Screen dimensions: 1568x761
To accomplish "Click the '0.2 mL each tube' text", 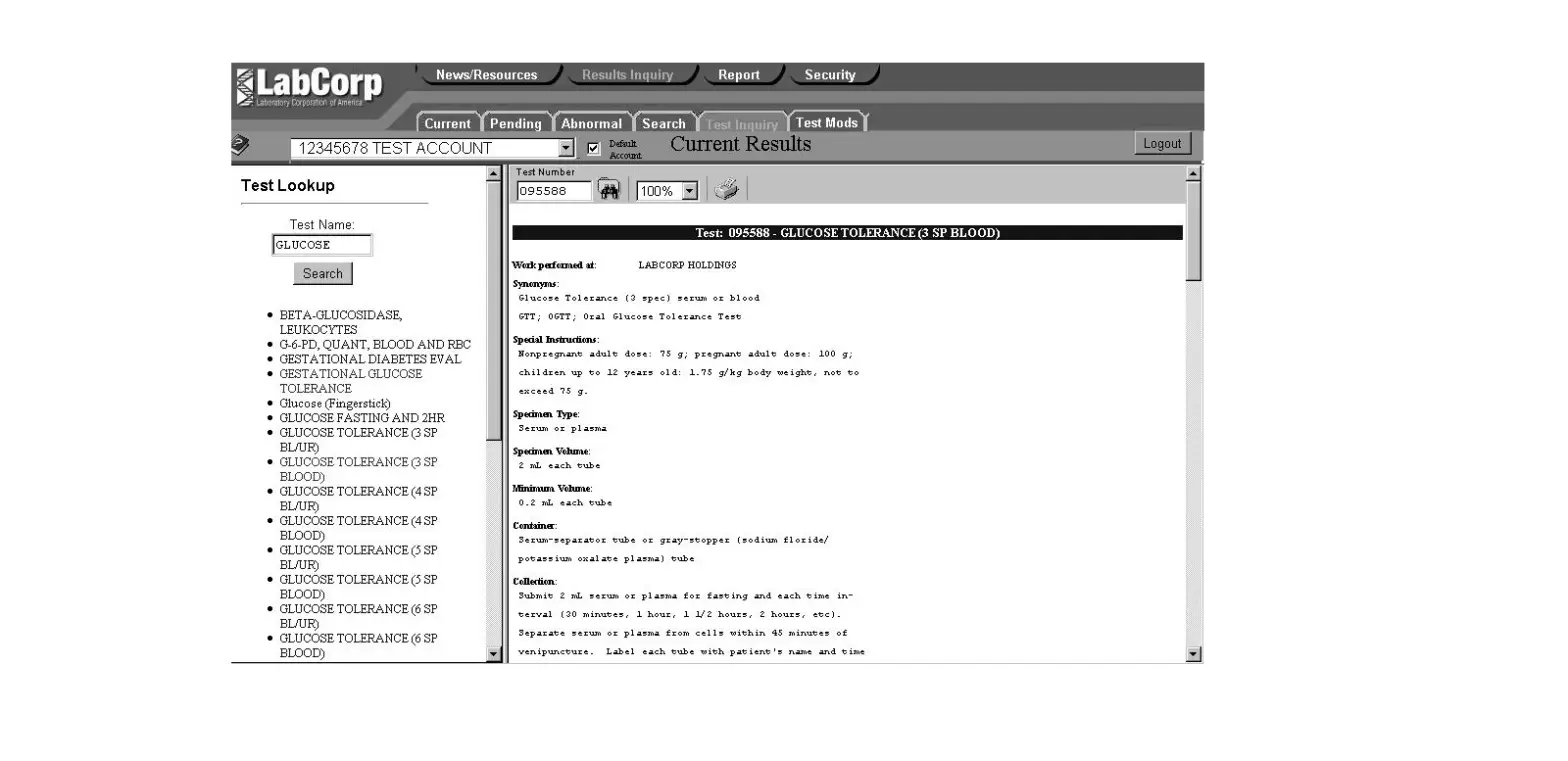I will (x=565, y=503).
